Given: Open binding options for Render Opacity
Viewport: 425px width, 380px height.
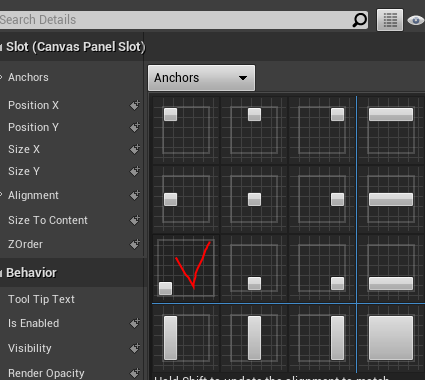Looking at the screenshot, I should pos(135,373).
